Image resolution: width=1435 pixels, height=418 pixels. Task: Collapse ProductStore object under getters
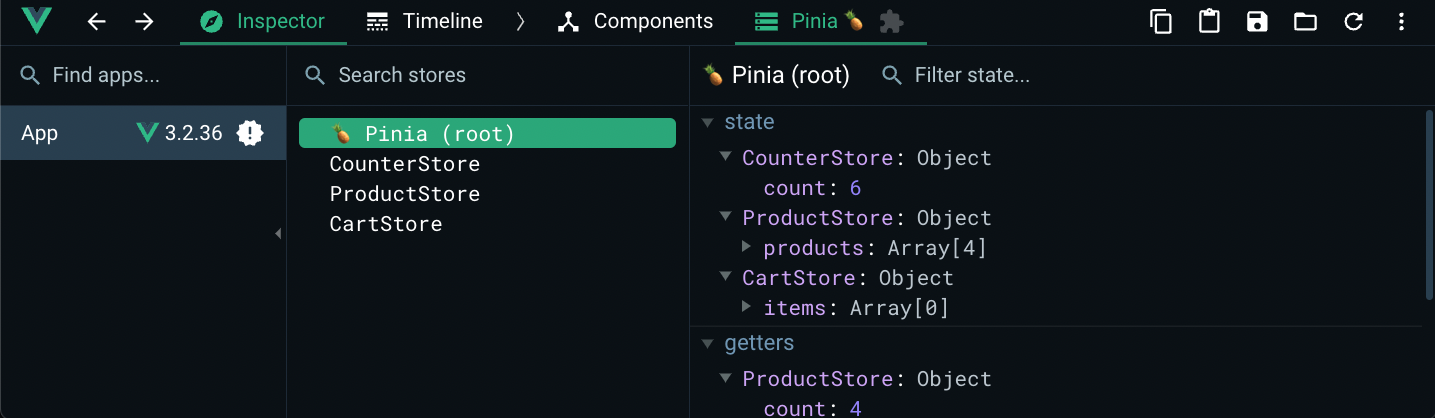tap(726, 379)
